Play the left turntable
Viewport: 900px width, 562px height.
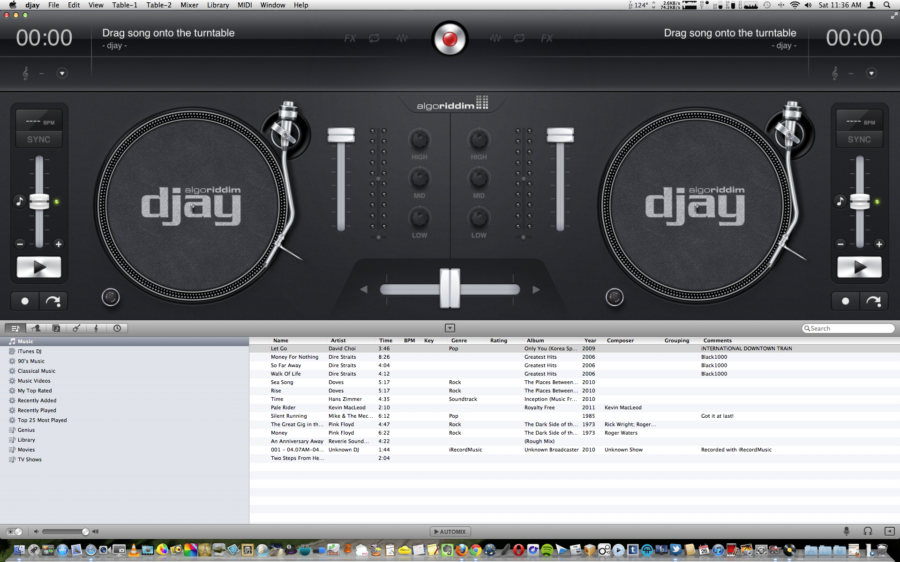[39, 268]
